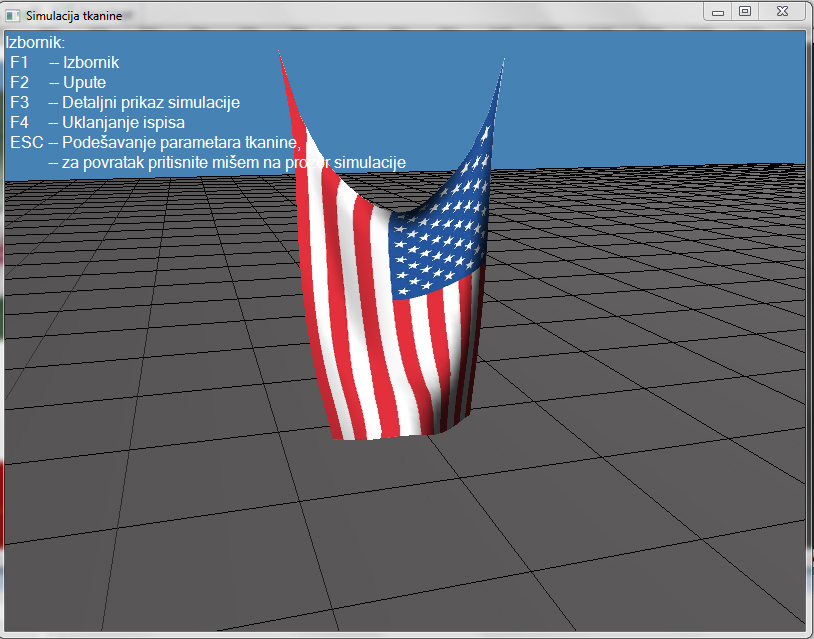
Task: Click the 'F1 -- Izbornik' line
Action: point(65,62)
